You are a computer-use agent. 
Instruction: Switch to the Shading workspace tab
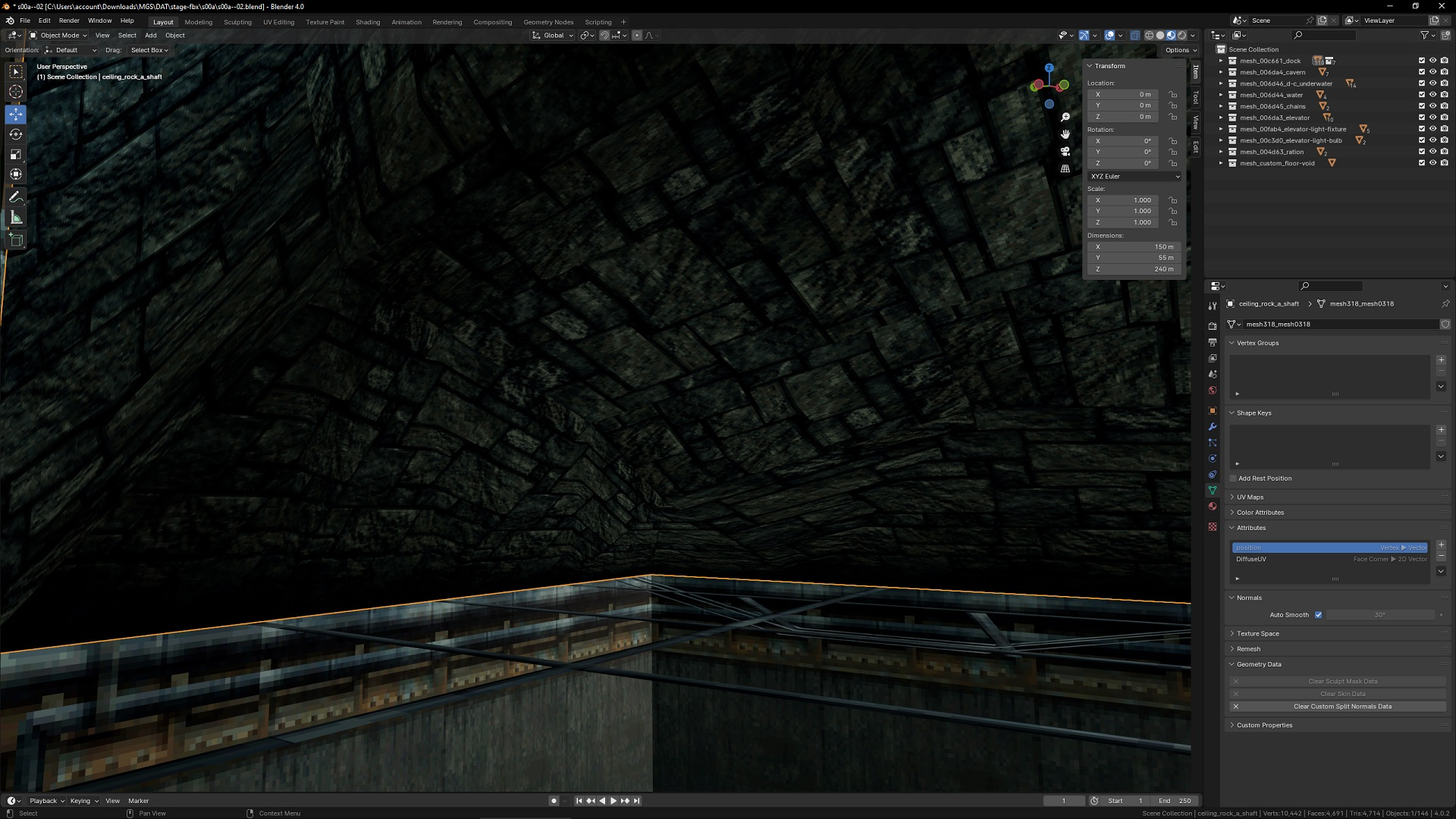(368, 22)
